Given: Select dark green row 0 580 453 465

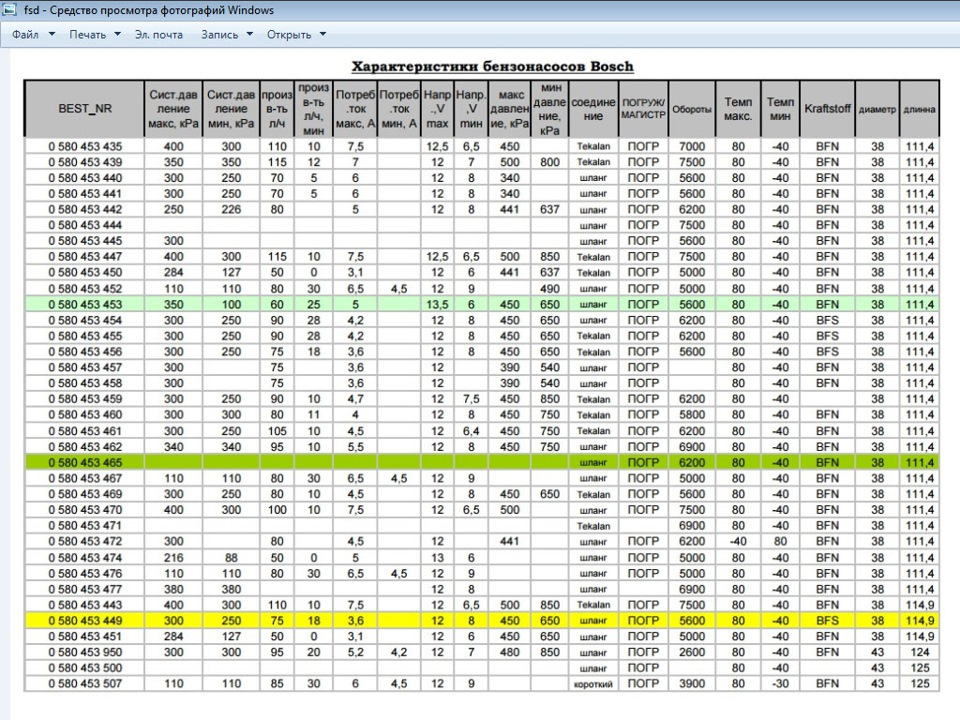Looking at the screenshot, I should [x=481, y=462].
